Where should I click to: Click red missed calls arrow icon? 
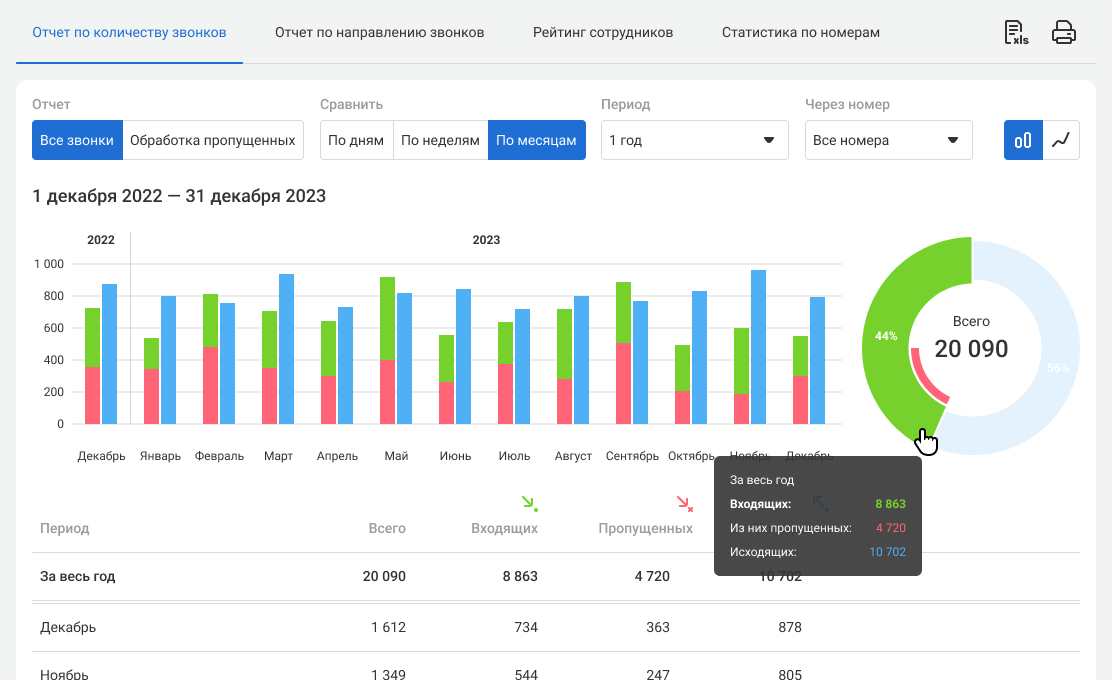pos(684,503)
